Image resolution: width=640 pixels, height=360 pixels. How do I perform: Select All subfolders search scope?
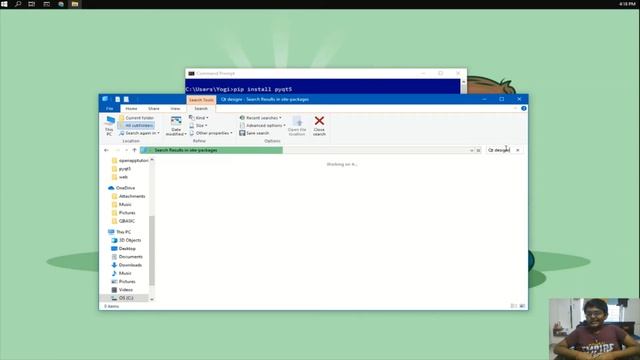click(136, 125)
